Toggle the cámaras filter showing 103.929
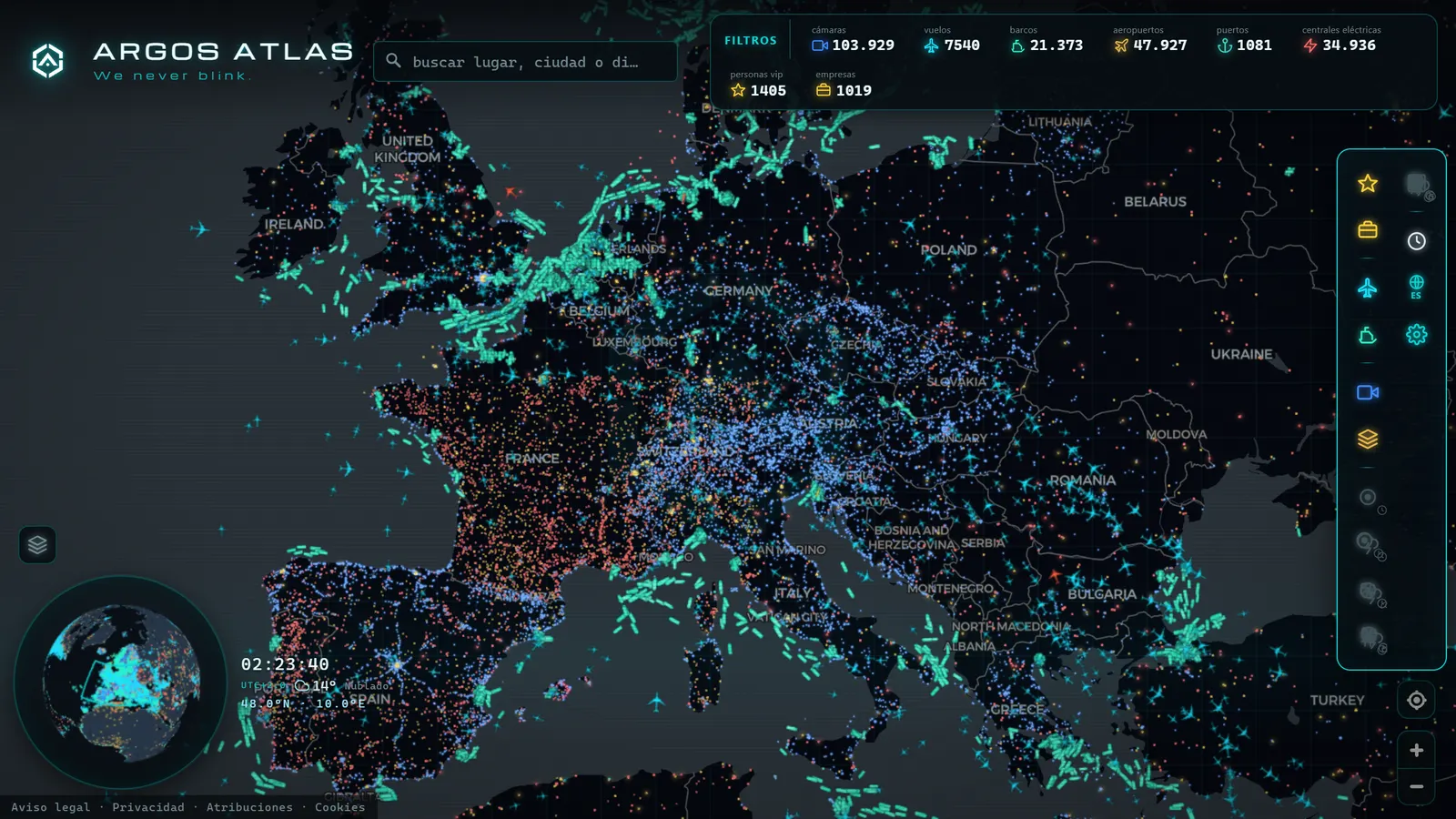The width and height of the screenshot is (1456, 819). point(853,39)
